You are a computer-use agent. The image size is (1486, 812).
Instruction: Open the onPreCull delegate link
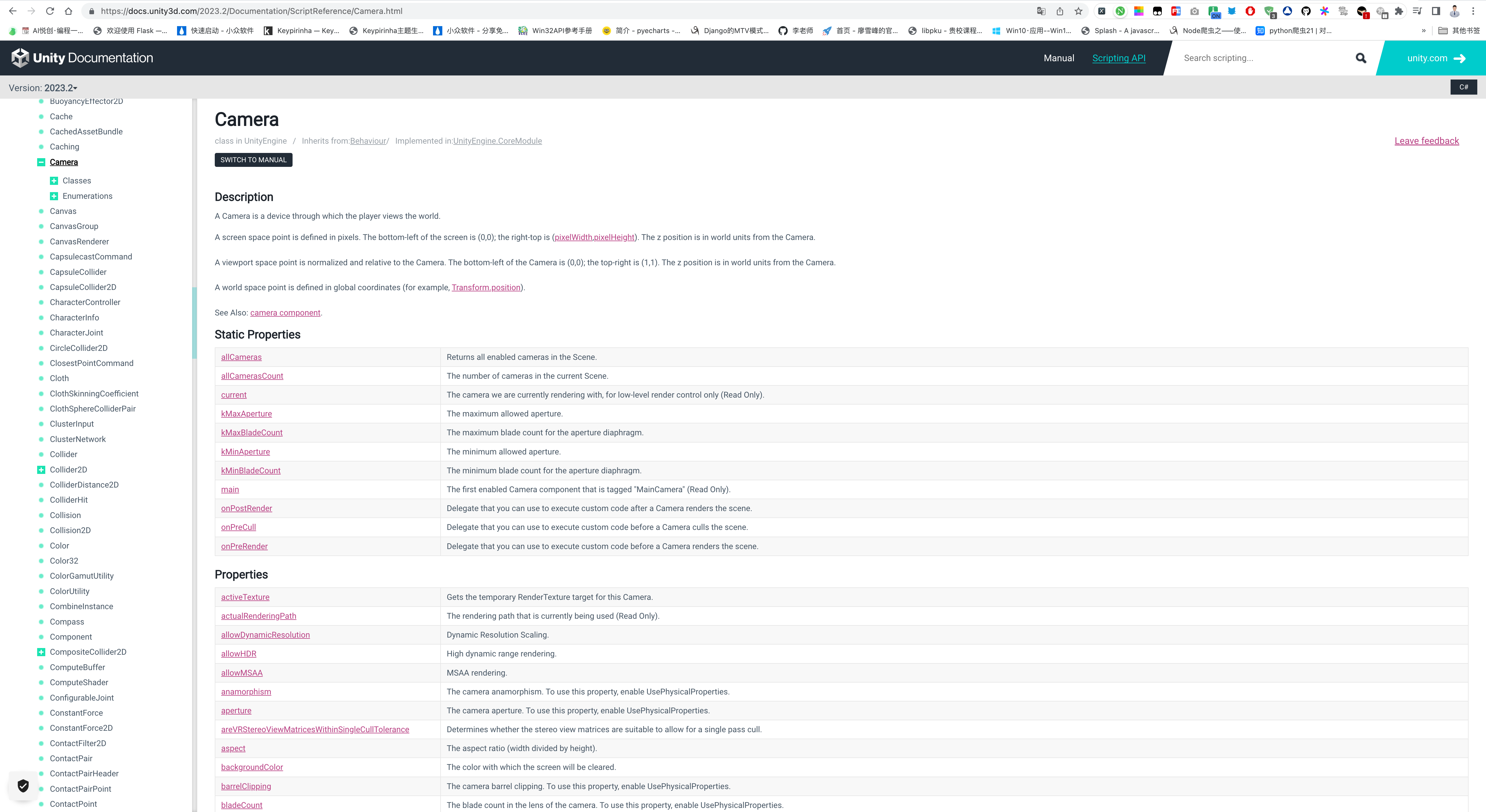(x=238, y=527)
